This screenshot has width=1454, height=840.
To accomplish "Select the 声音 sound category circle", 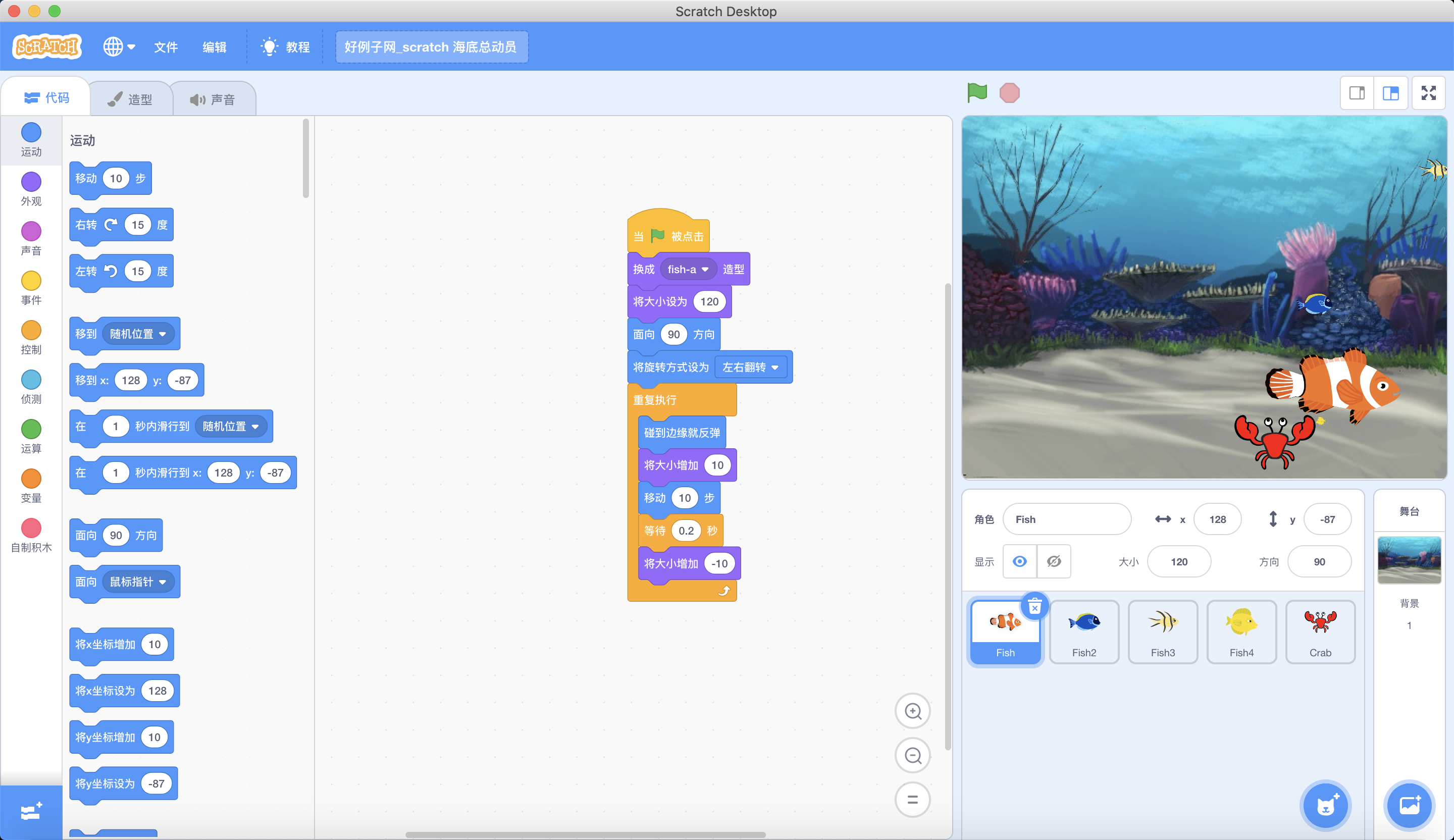I will coord(31,231).
